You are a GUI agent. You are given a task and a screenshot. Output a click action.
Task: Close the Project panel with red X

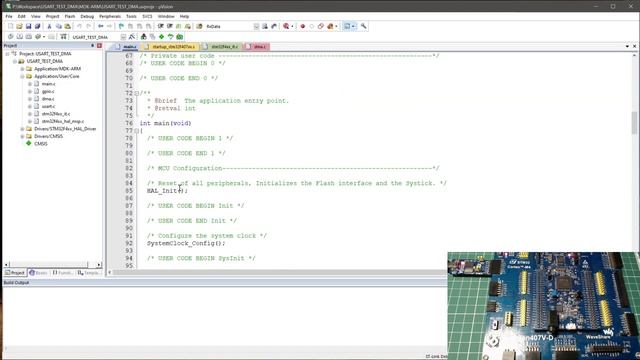click(x=99, y=46)
